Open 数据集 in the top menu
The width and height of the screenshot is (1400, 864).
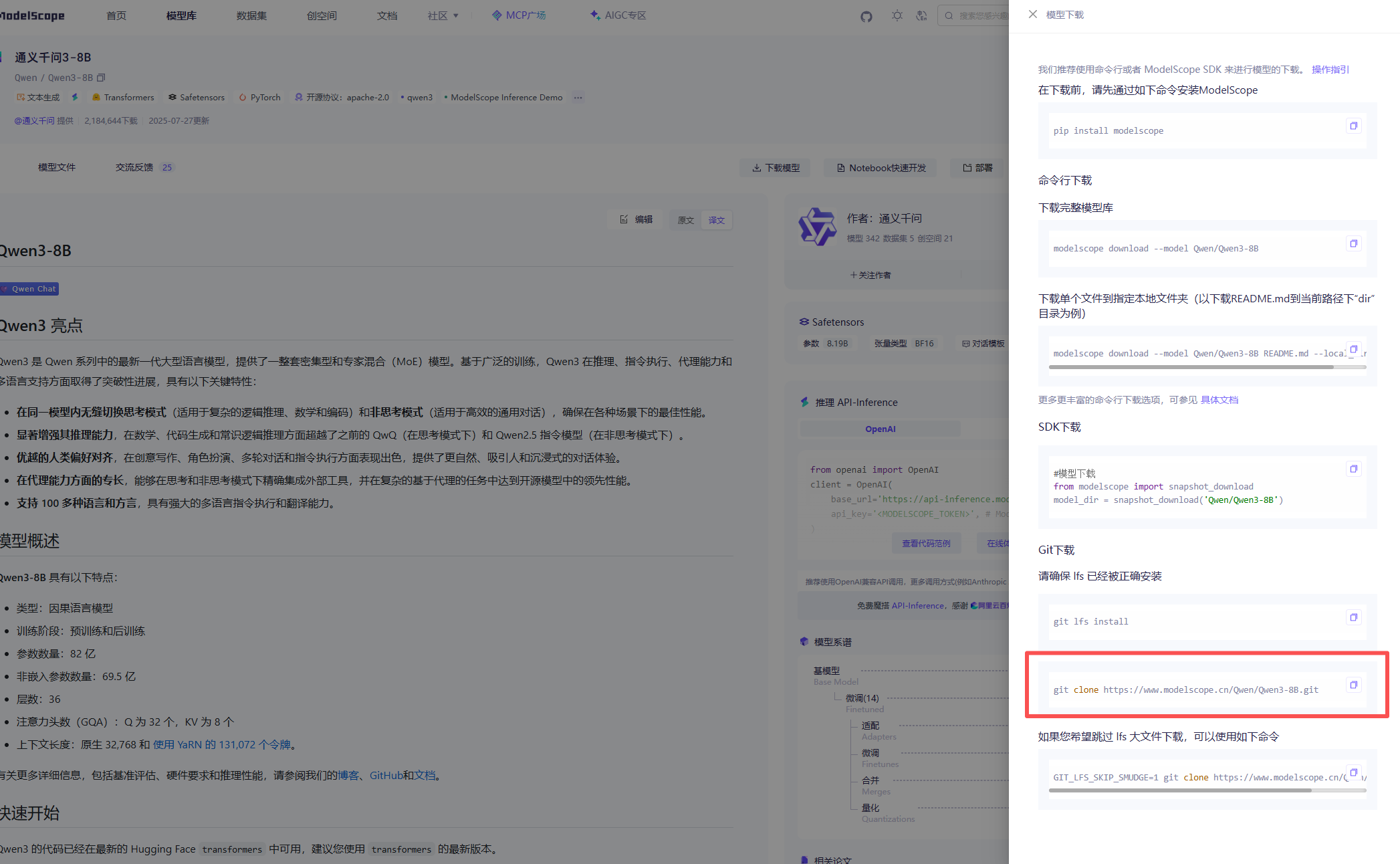pos(251,15)
